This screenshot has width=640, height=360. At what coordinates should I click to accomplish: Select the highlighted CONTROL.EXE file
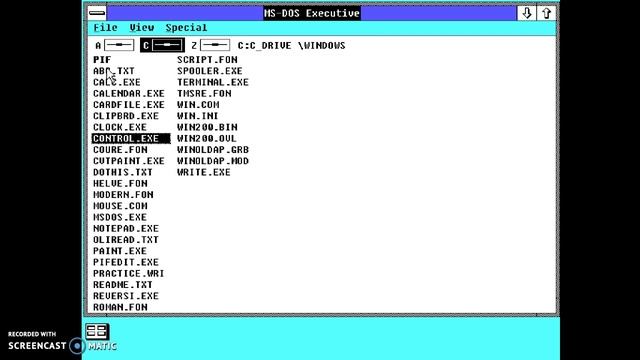pyautogui.click(x=131, y=138)
